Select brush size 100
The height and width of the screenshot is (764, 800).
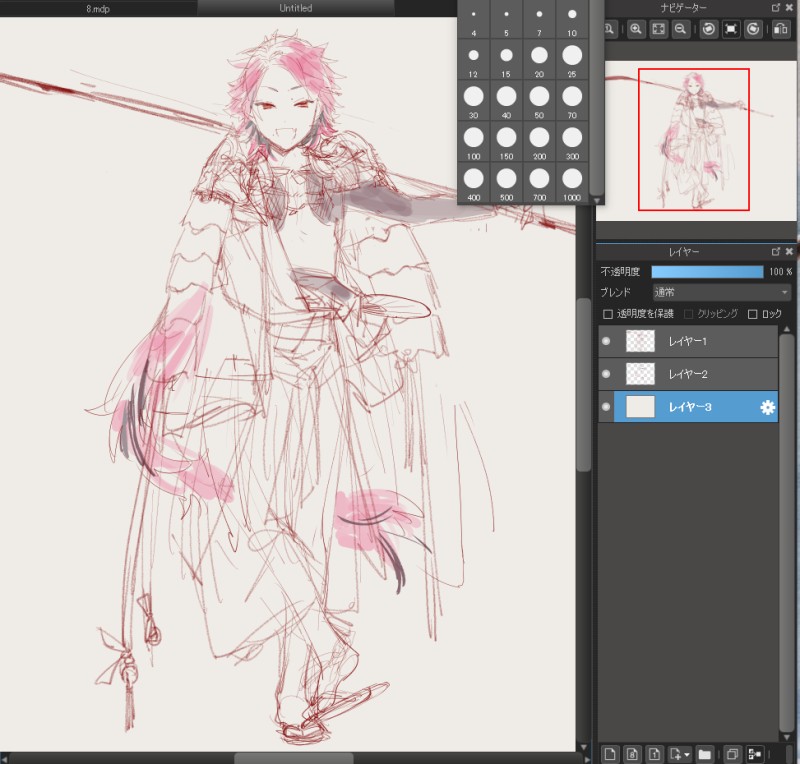(x=473, y=142)
